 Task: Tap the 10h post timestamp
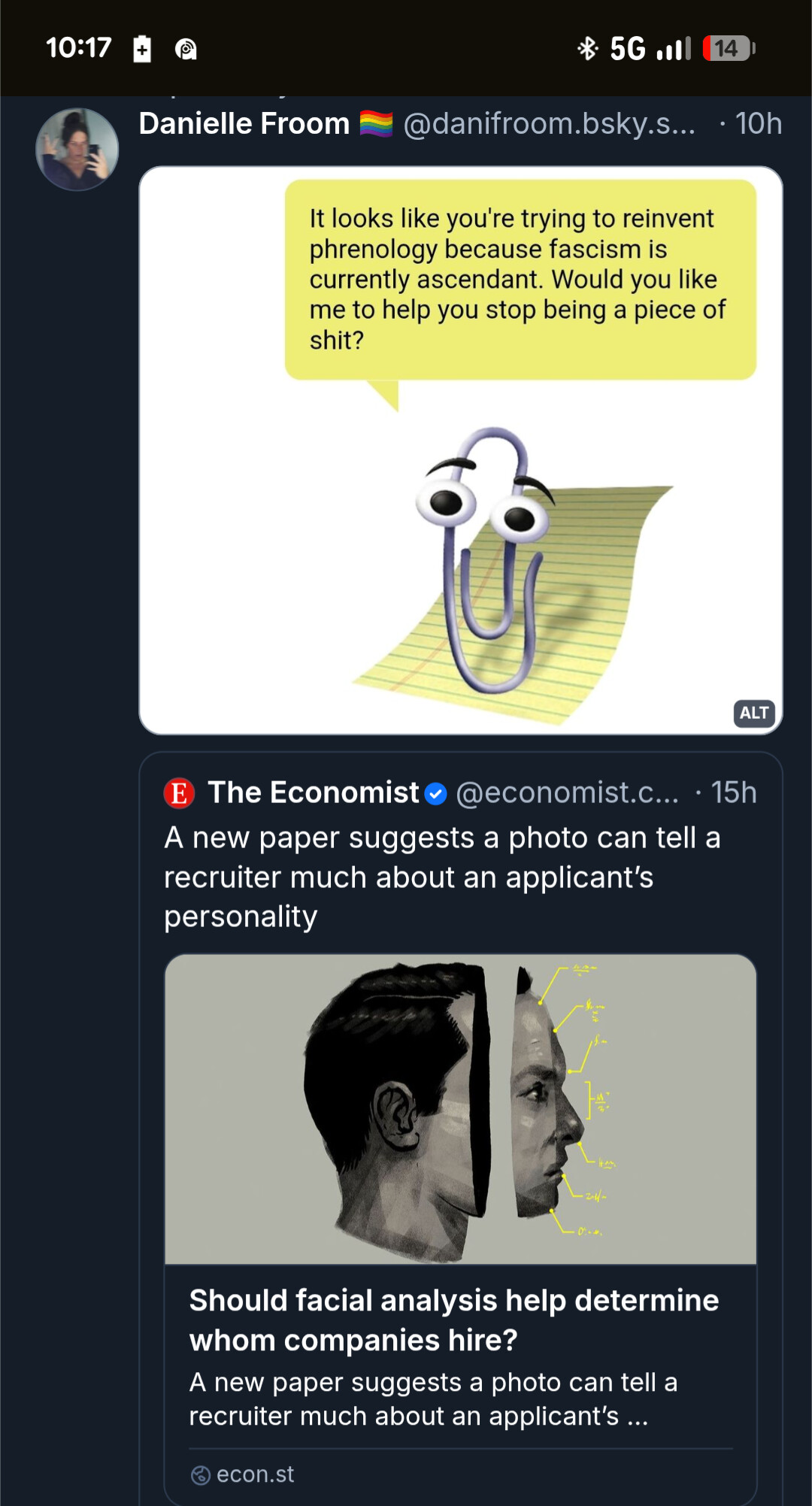click(758, 124)
